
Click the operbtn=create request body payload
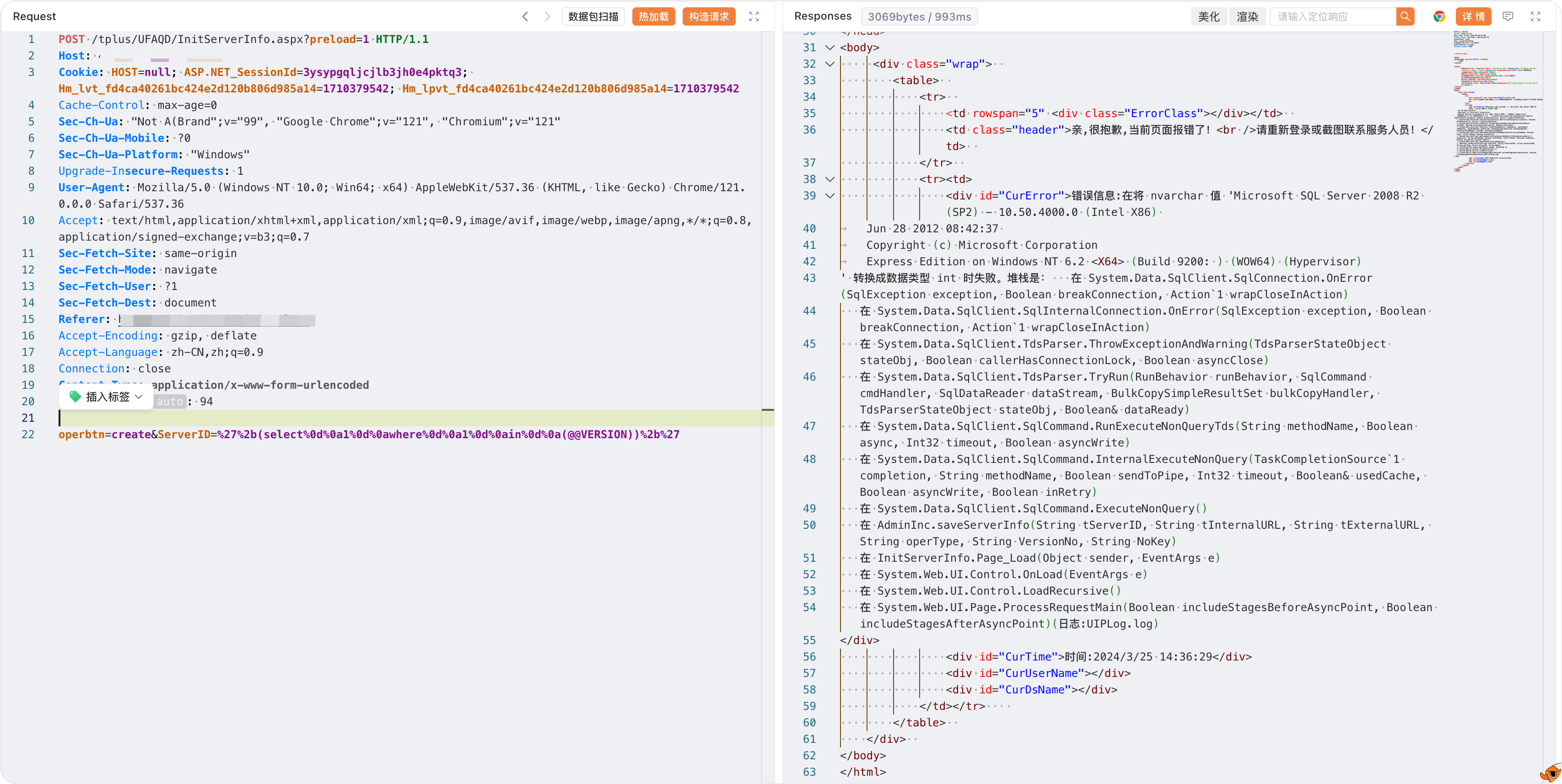(369, 434)
